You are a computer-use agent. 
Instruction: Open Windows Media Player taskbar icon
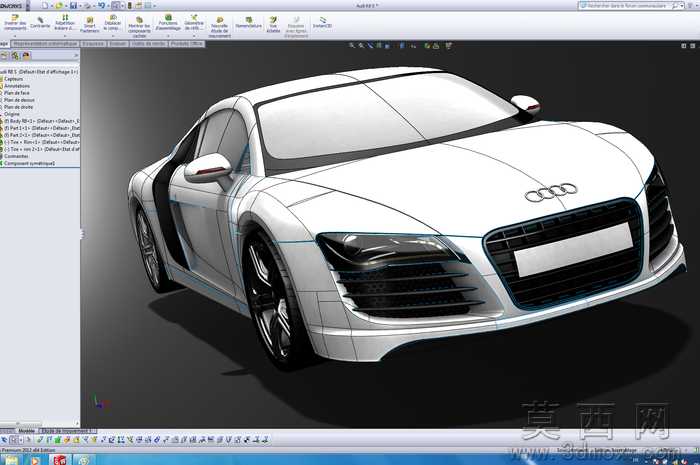point(34,460)
